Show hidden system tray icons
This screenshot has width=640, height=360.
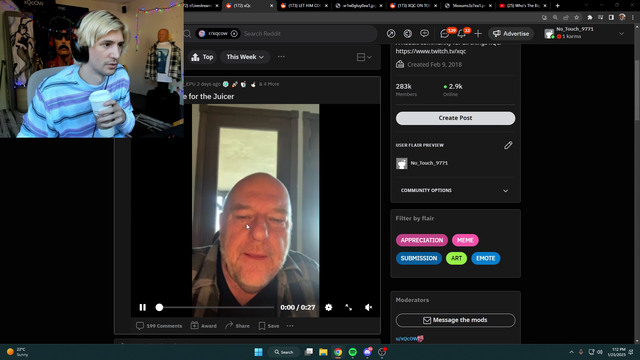pos(571,352)
